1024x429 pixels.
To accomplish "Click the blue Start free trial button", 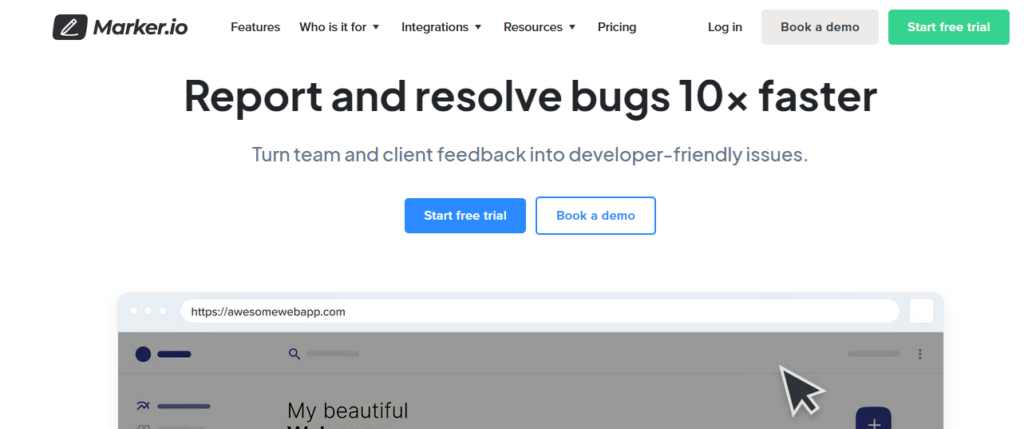I will [x=465, y=215].
